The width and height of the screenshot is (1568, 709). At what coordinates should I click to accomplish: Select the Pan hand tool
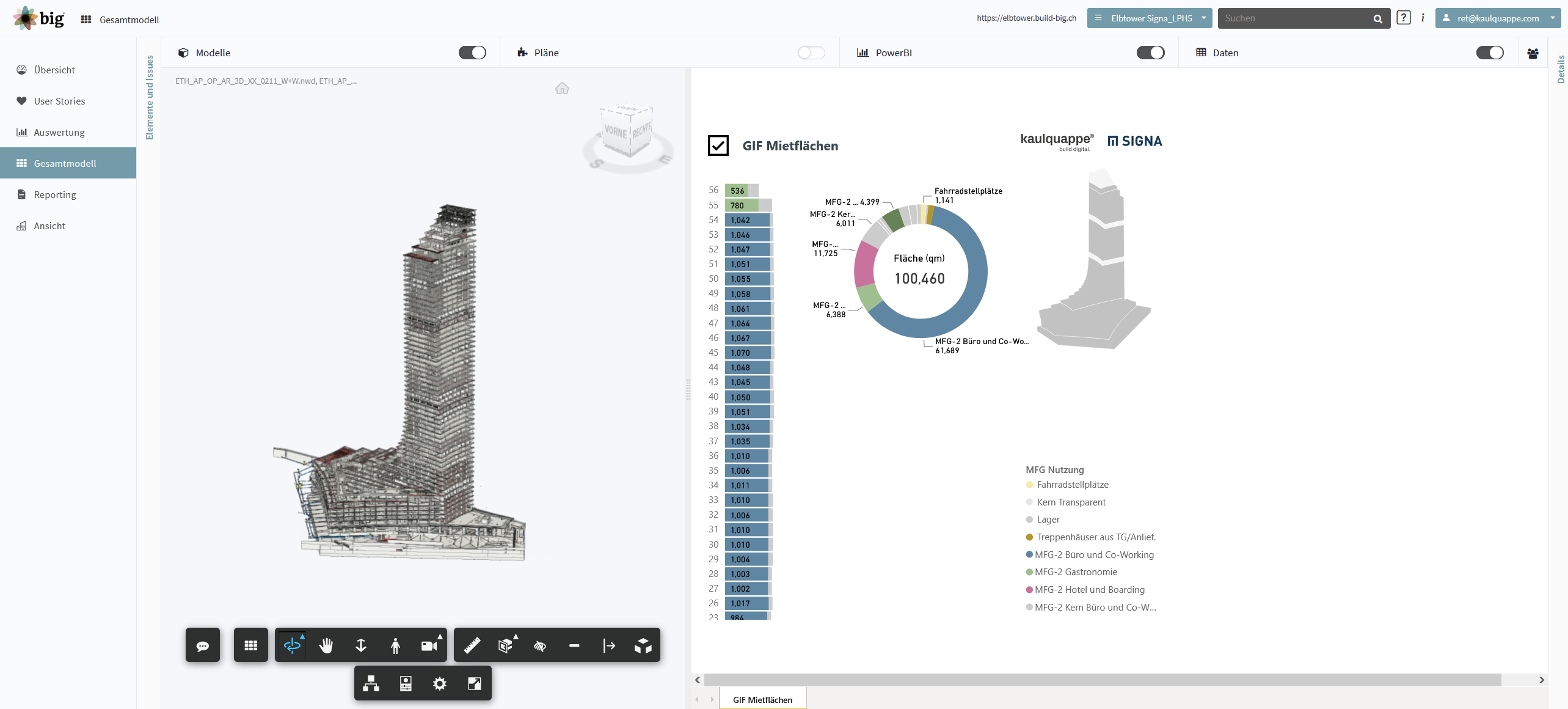[326, 645]
